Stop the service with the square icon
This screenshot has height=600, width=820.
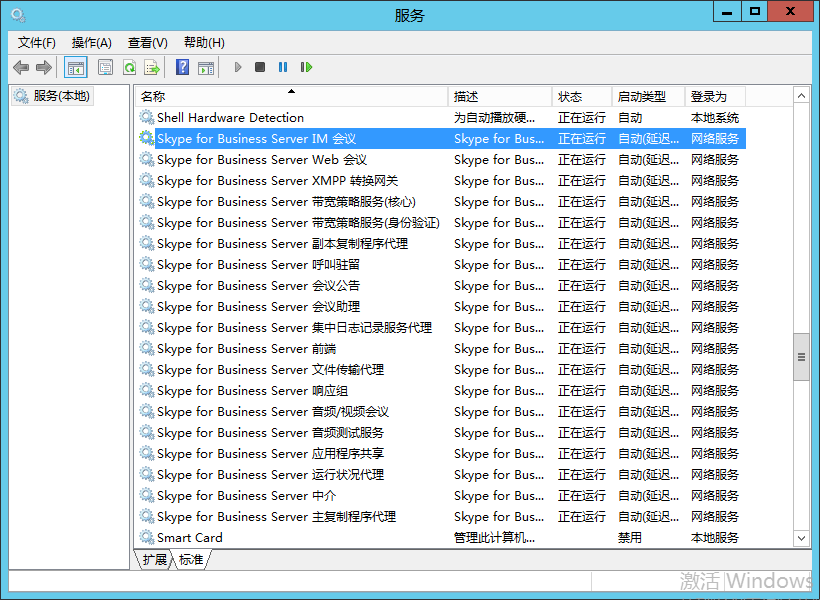pos(260,67)
